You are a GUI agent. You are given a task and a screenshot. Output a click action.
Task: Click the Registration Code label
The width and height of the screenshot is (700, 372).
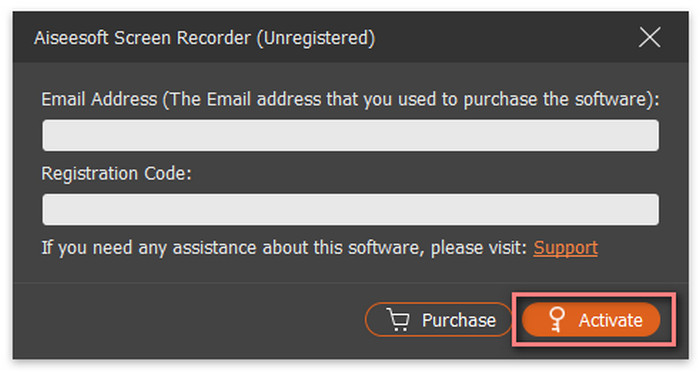point(116,174)
